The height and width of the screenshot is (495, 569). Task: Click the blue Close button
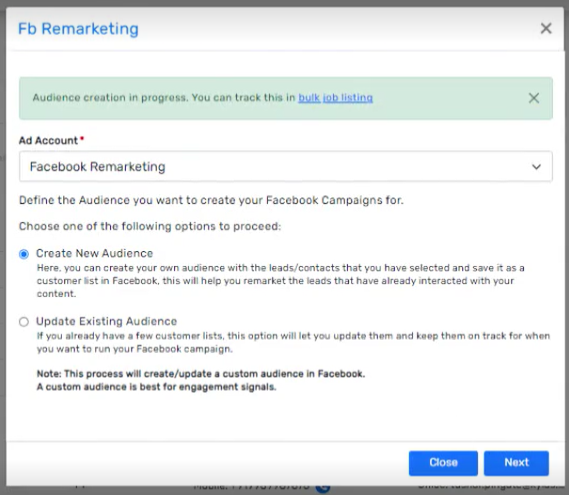click(x=443, y=463)
